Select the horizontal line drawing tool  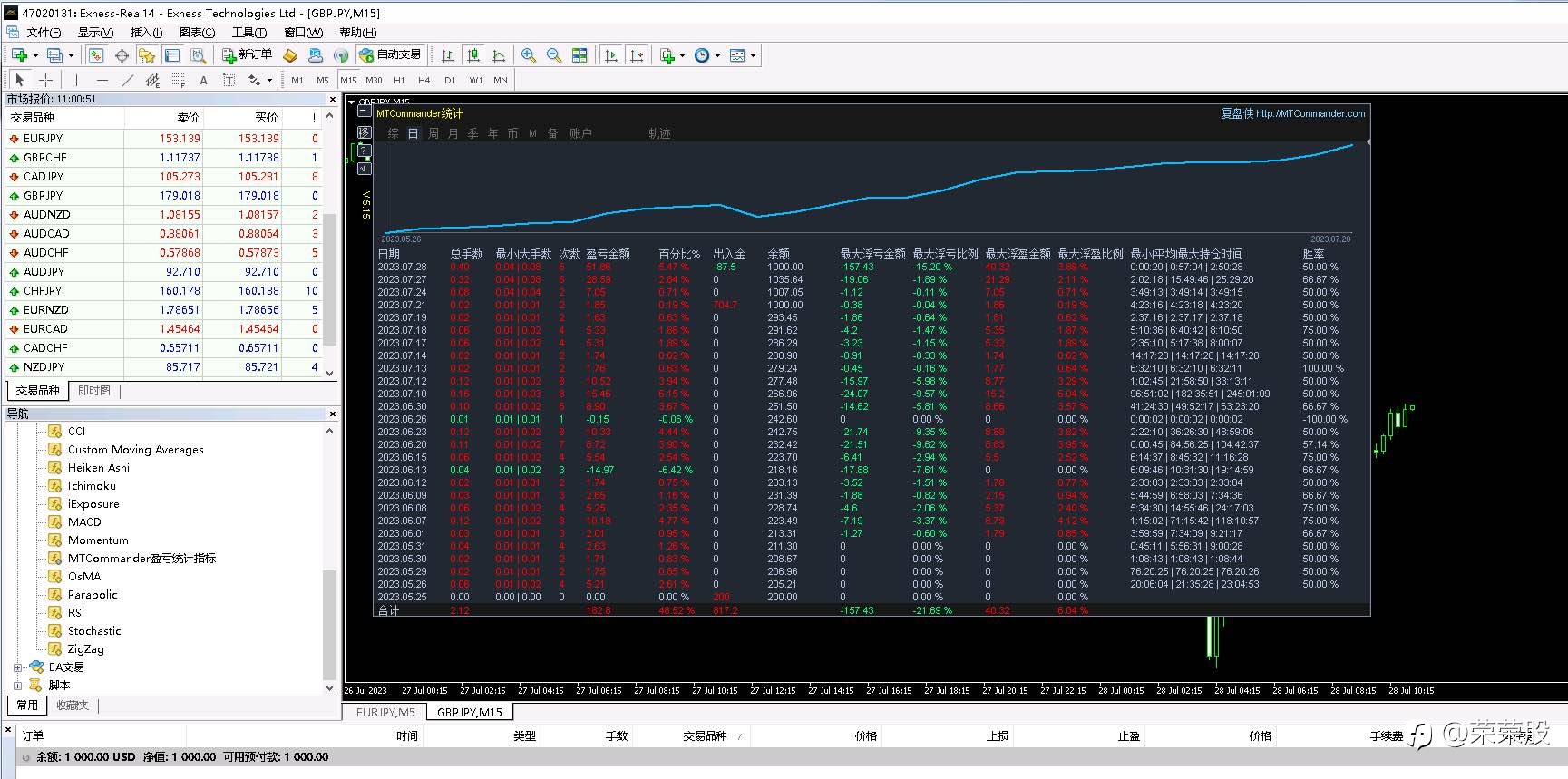(102, 80)
